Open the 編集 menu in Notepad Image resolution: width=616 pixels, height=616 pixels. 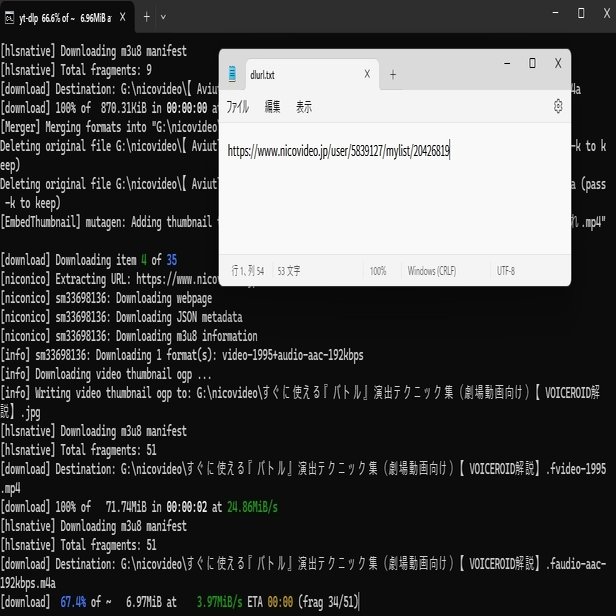tap(272, 106)
